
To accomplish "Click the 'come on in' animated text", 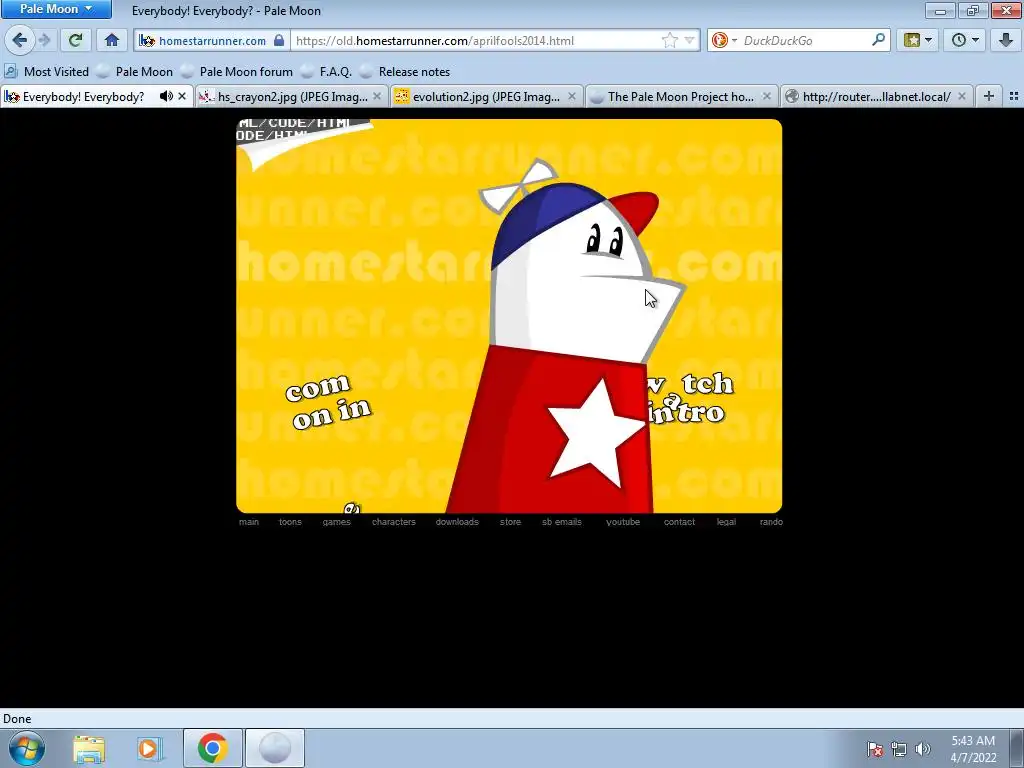I will click(328, 402).
